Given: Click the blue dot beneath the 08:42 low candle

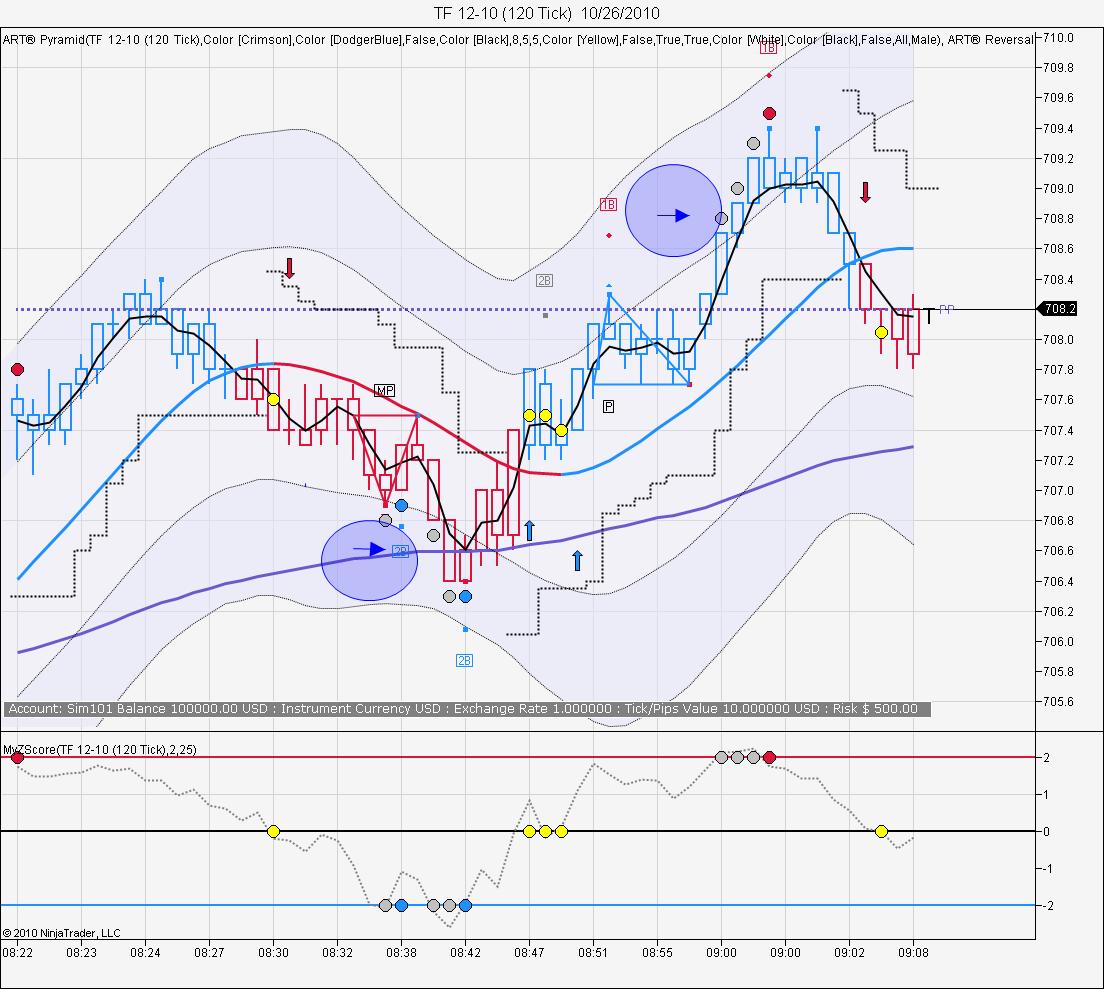Looking at the screenshot, I should click(465, 596).
